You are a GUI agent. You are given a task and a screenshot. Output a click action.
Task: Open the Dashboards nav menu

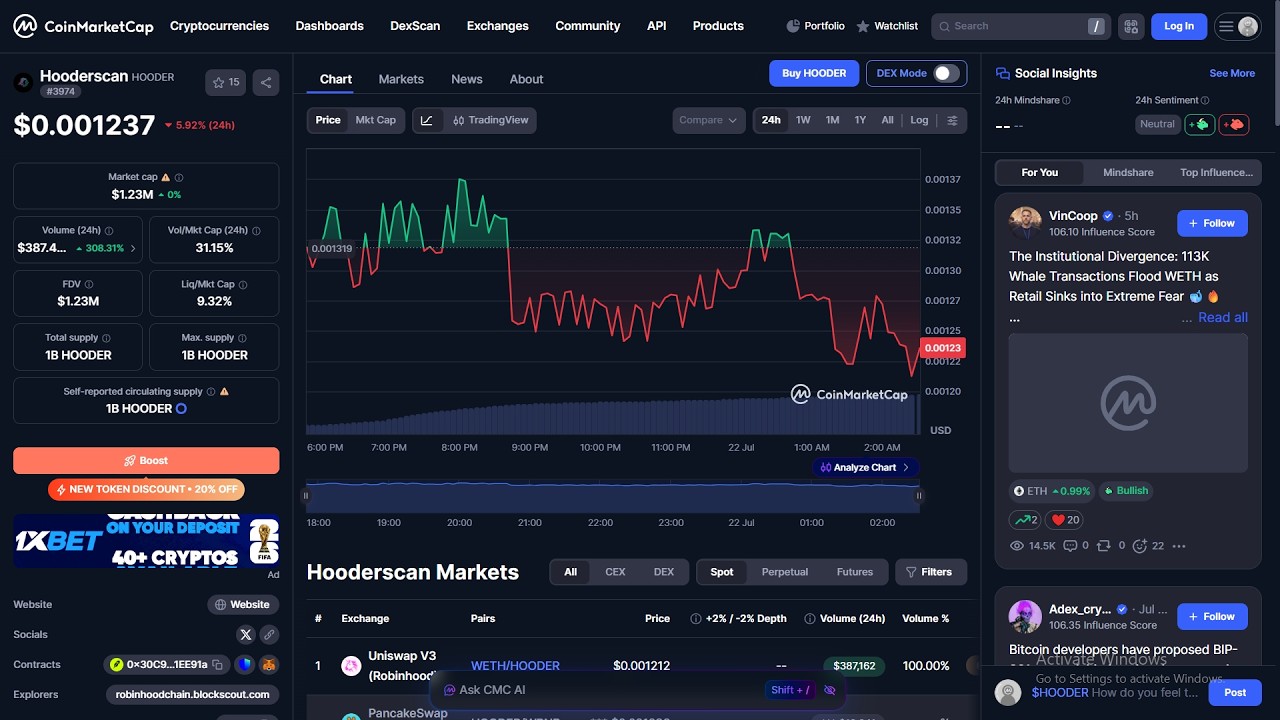click(x=329, y=26)
